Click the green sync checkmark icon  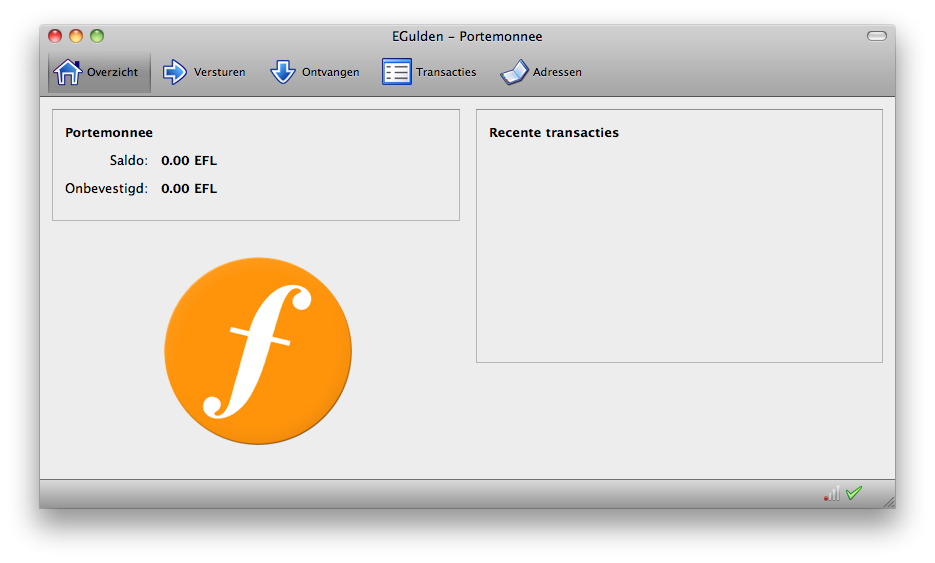[854, 493]
